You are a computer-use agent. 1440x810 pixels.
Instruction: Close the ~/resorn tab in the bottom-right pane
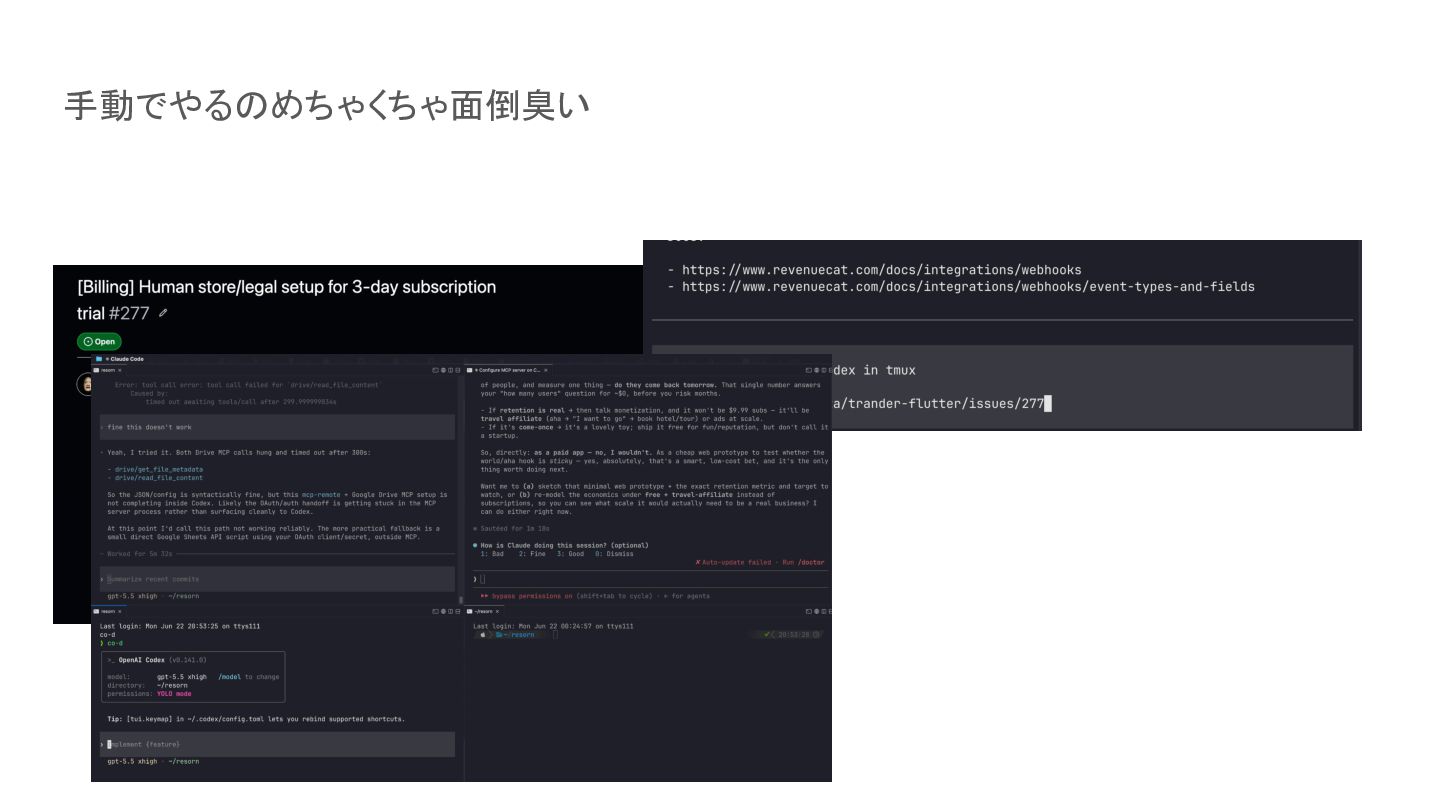tap(497, 611)
